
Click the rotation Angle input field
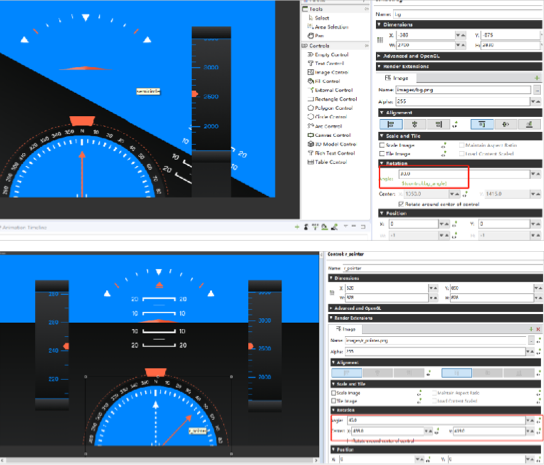pos(464,174)
